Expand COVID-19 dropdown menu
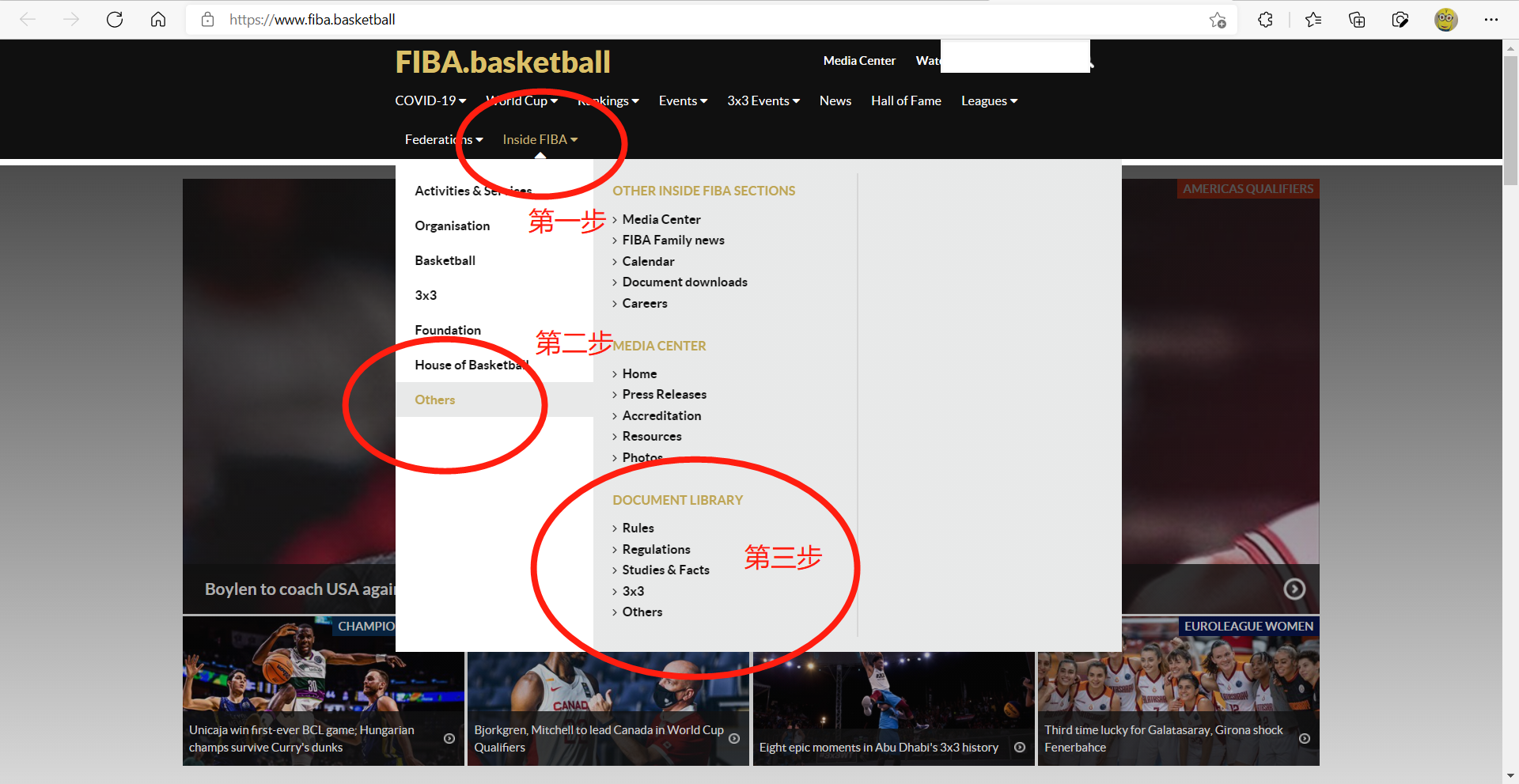Screen dimensions: 1519x784 click(430, 100)
